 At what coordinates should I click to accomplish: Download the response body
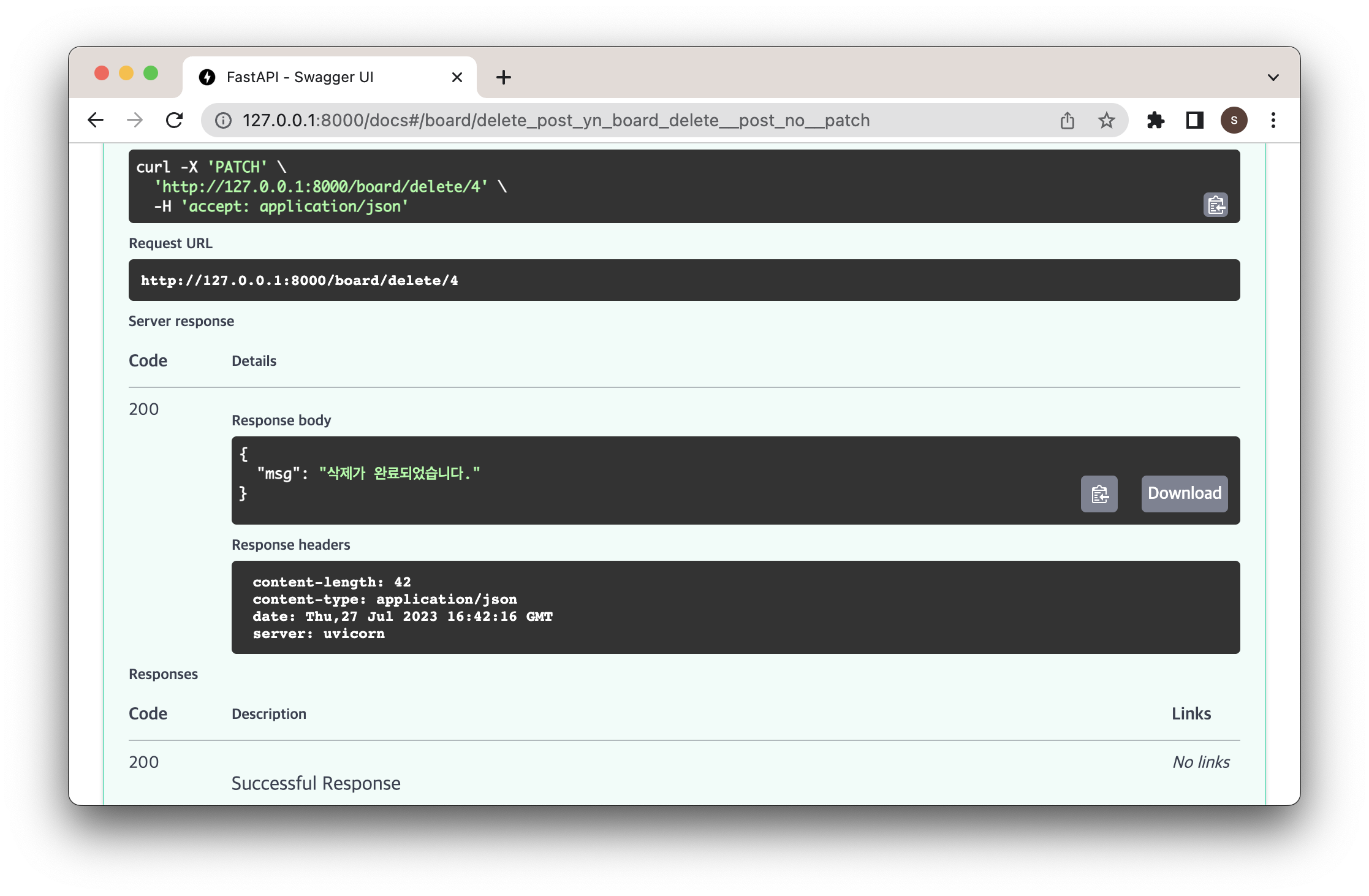click(1184, 494)
